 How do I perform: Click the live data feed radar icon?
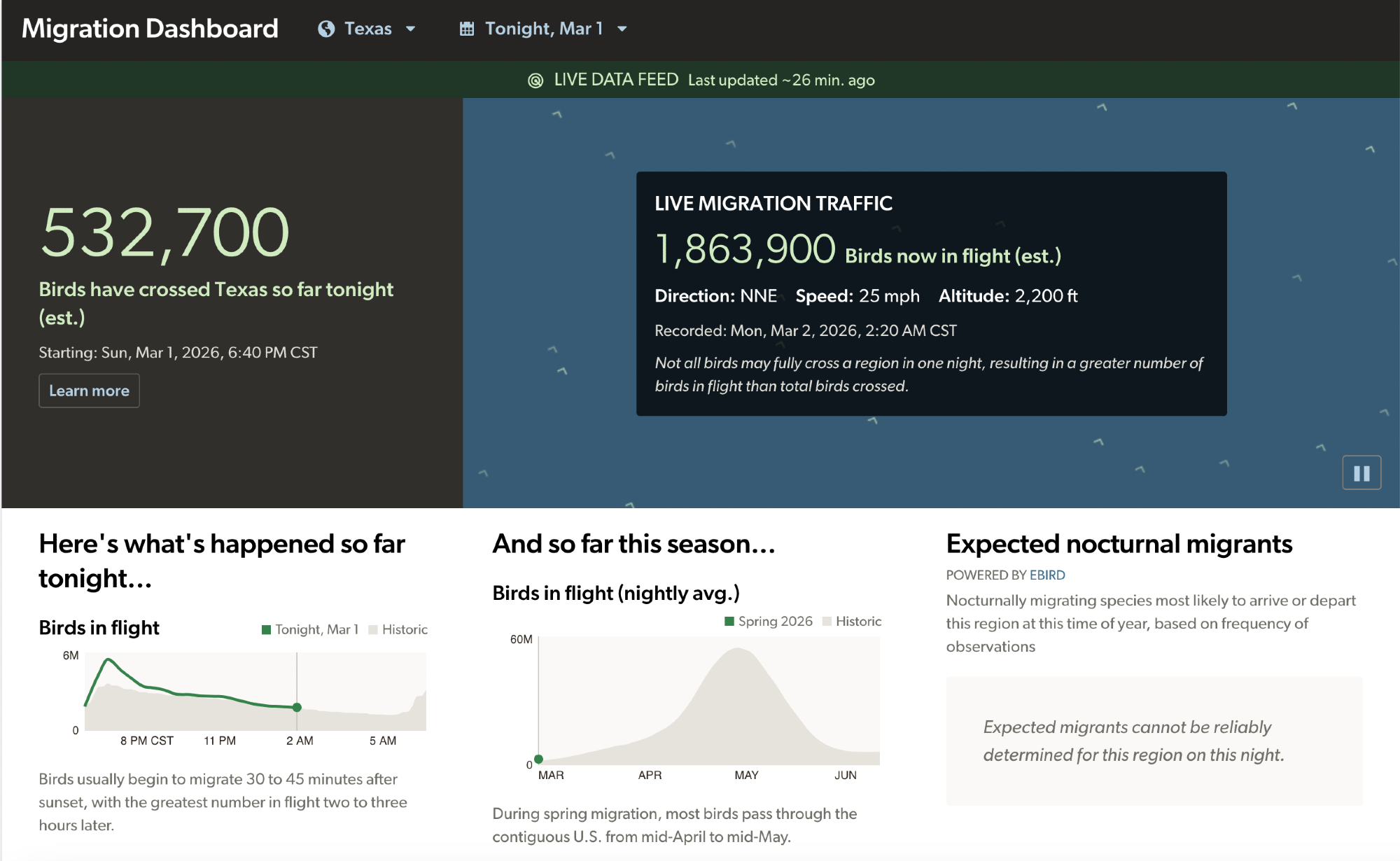(x=535, y=80)
